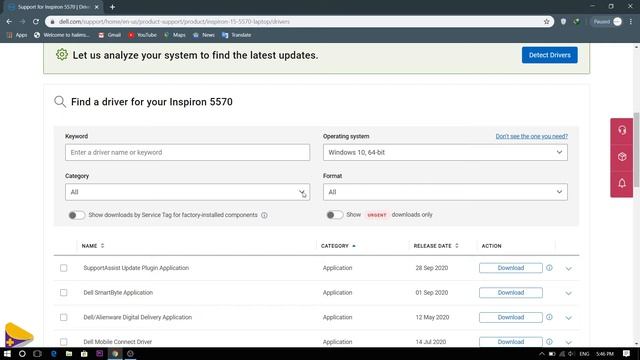
Task: Select the Support for Inspiron 5570 tab
Action: point(54,7)
